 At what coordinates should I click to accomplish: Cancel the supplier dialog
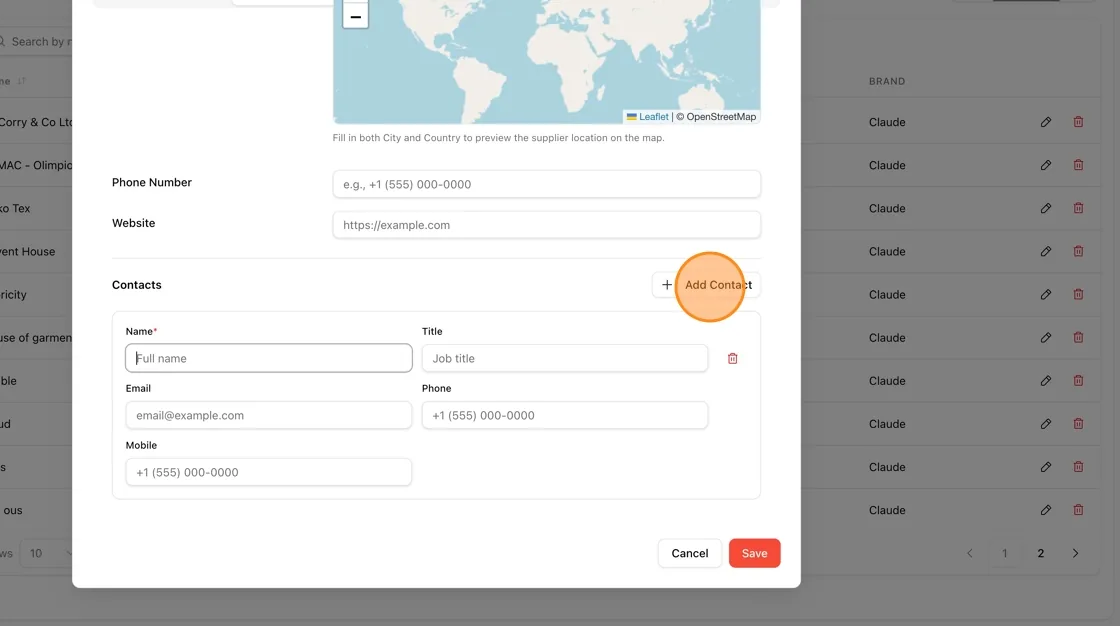690,553
